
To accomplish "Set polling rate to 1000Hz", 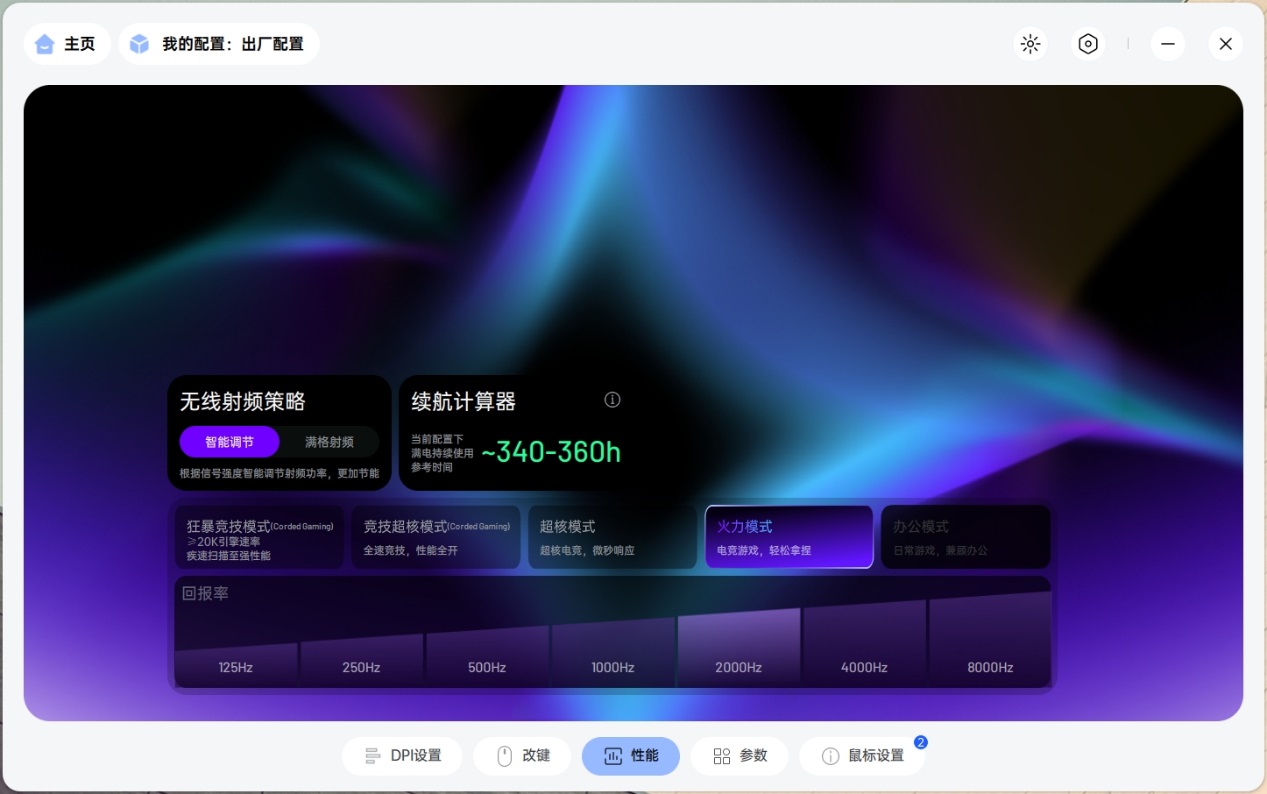I will coord(613,652).
